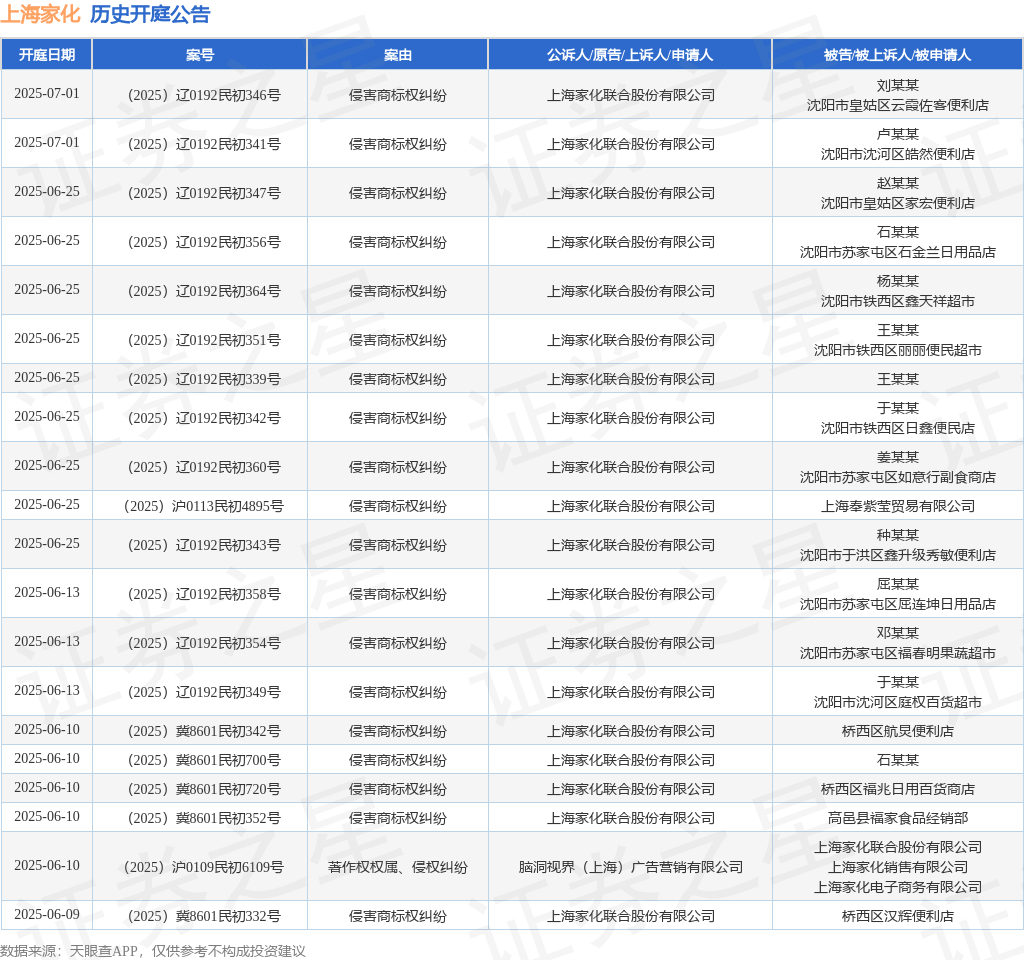Click case number 冀8601民初342号
1024x960 pixels.
(204, 731)
